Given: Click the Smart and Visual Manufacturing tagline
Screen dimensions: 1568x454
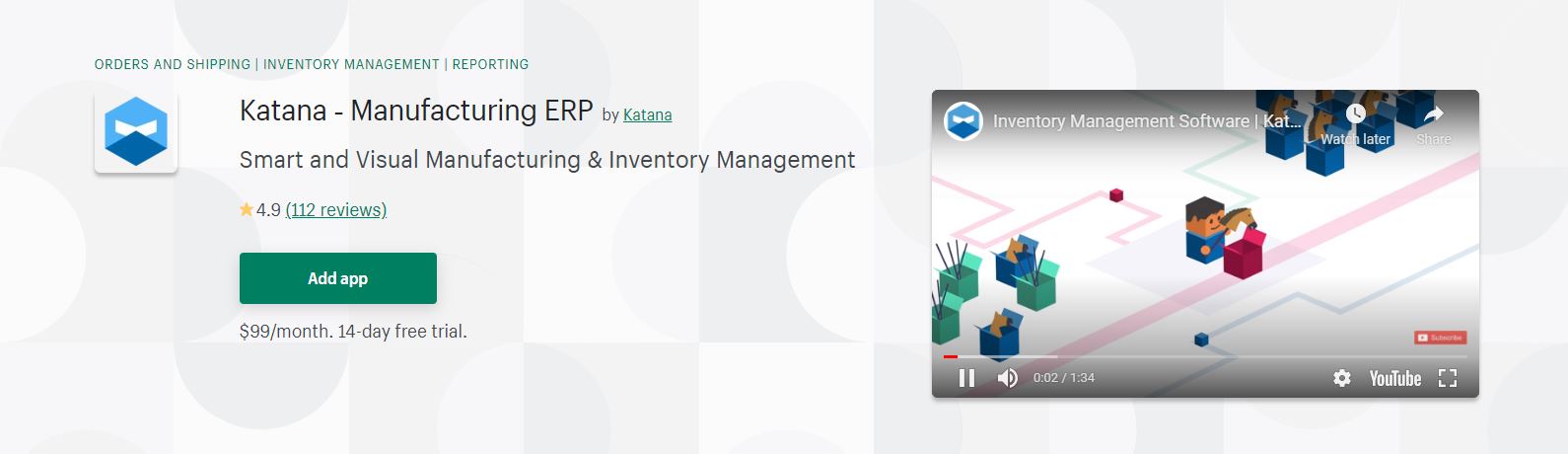Looking at the screenshot, I should (x=547, y=160).
